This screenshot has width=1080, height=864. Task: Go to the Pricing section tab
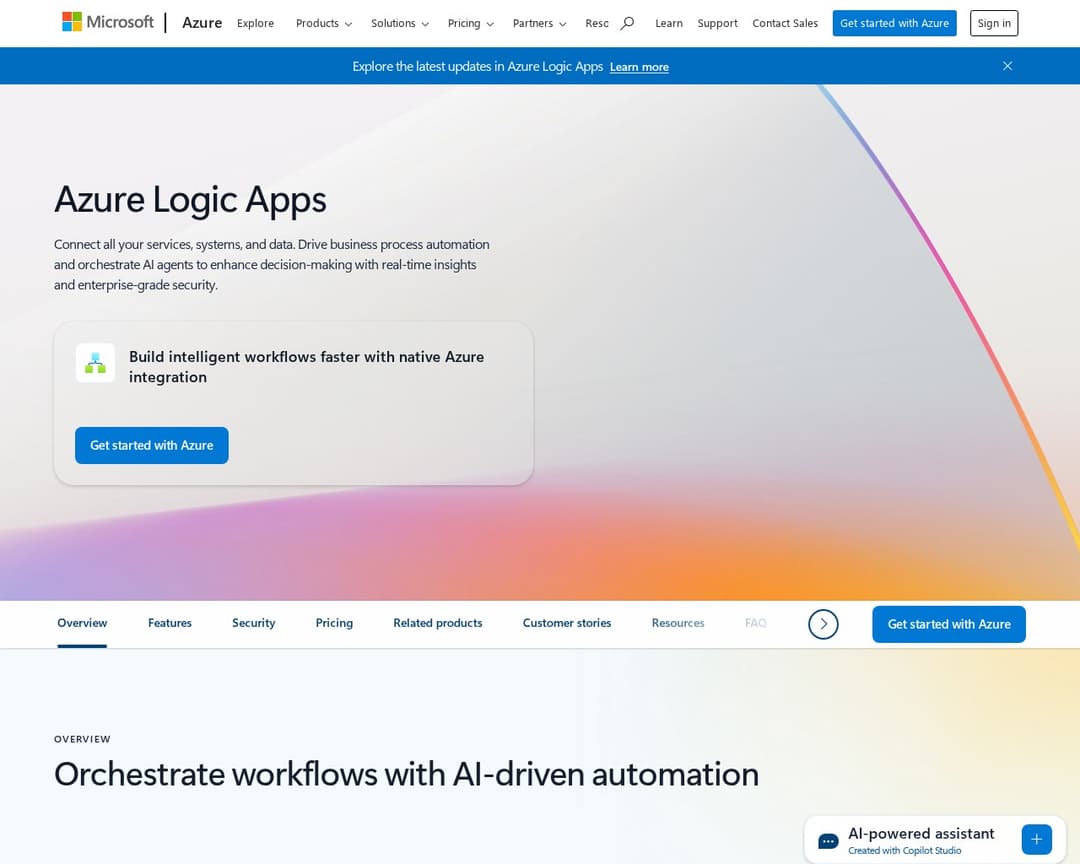[334, 623]
